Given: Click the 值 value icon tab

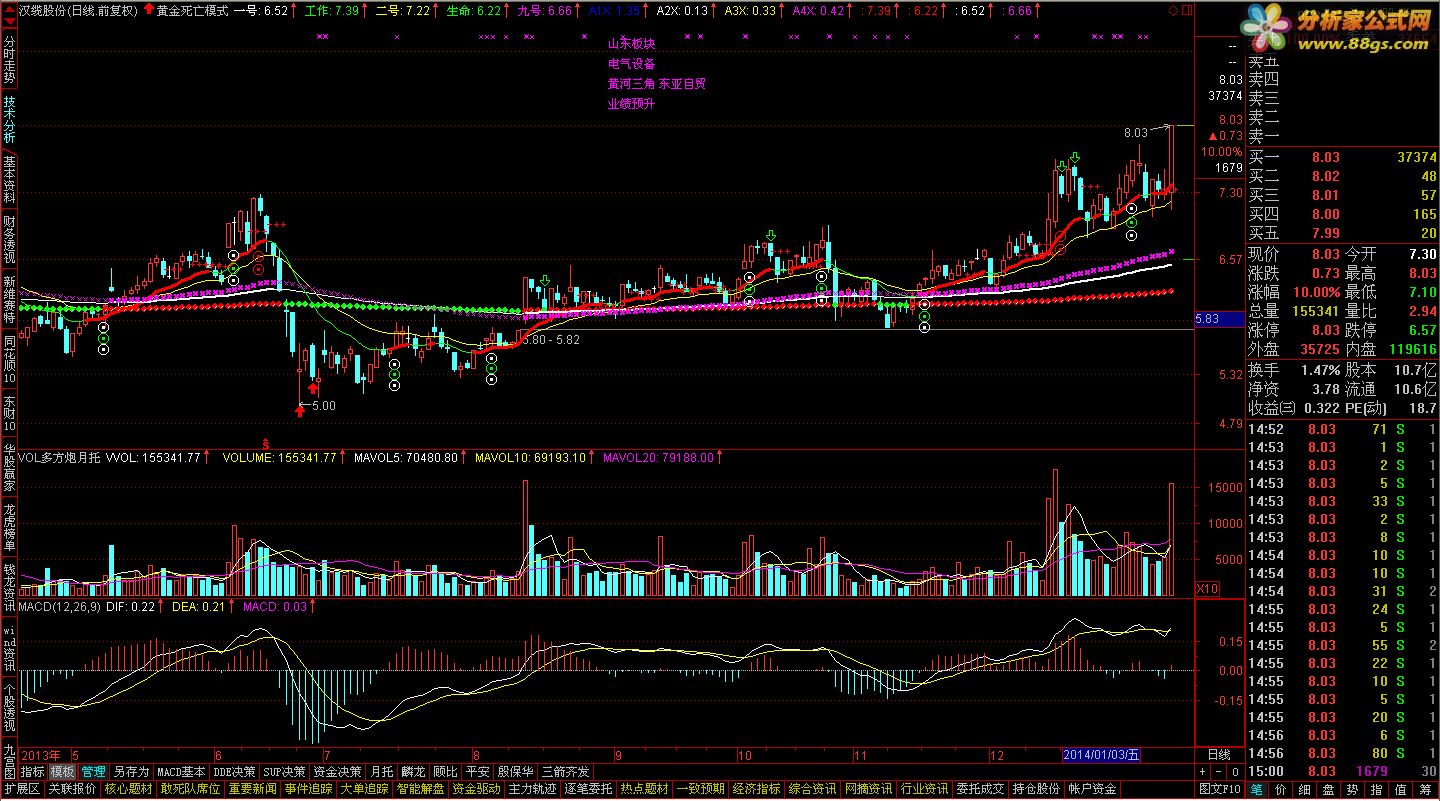Looking at the screenshot, I should 1400,789.
